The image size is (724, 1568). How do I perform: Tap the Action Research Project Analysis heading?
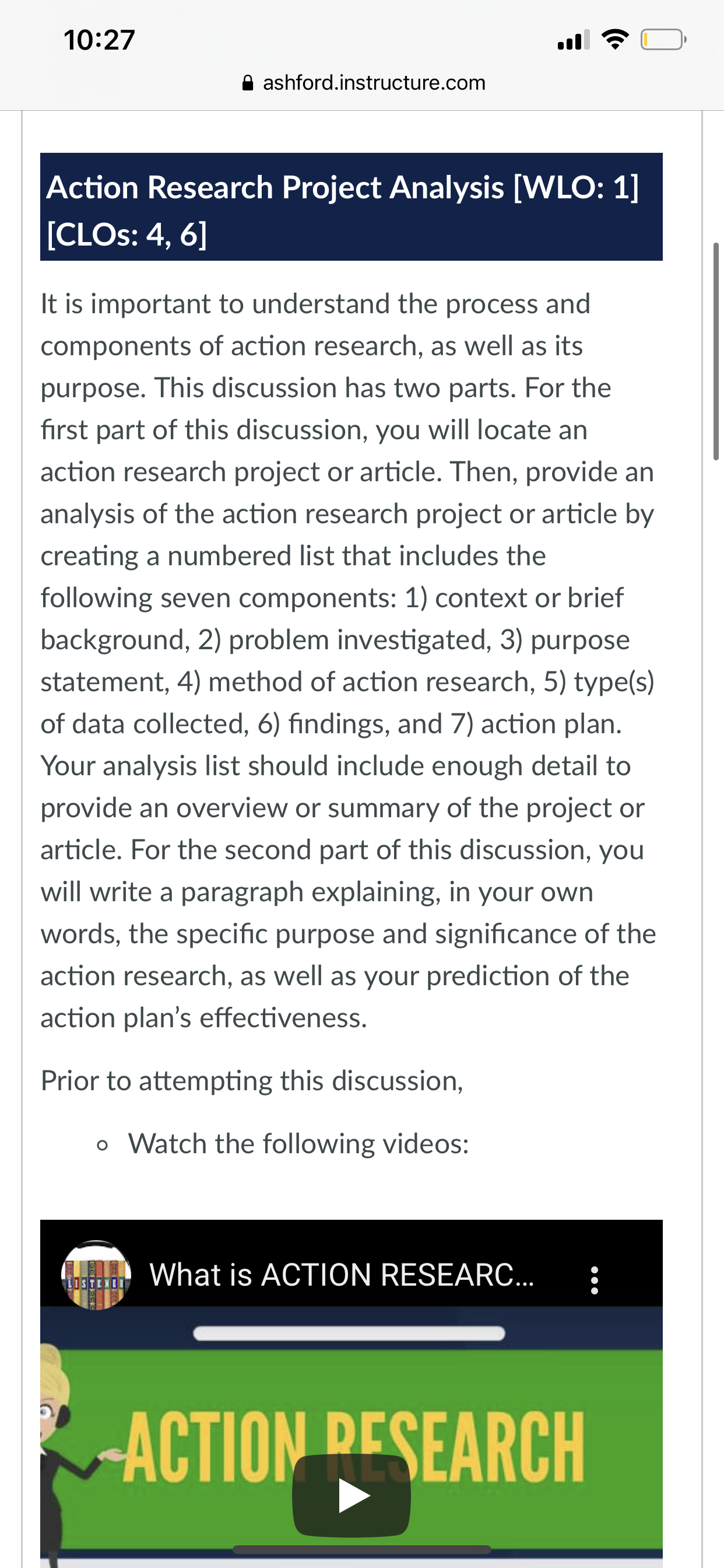(351, 207)
